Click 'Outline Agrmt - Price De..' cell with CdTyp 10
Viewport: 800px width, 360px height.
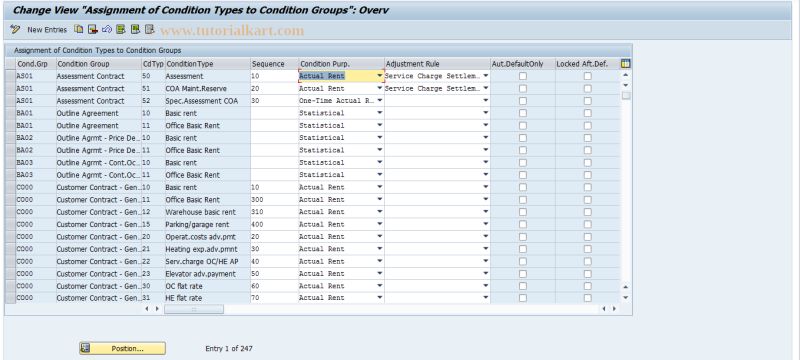(98, 138)
